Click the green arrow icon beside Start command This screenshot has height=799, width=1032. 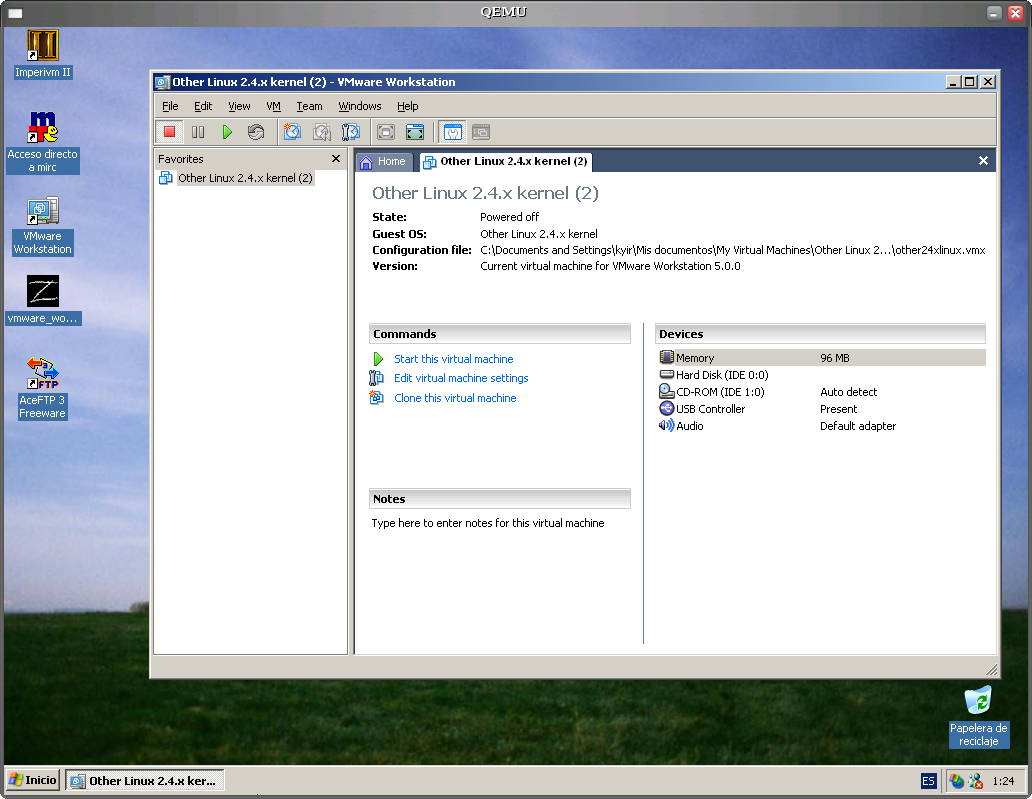[378, 359]
